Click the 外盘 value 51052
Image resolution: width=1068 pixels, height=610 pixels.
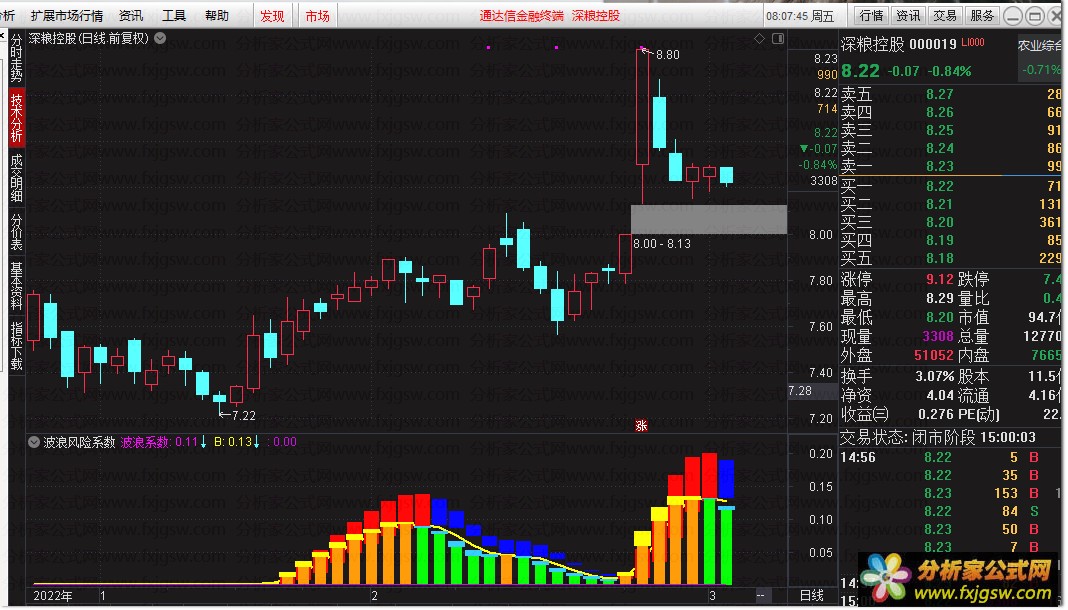pos(934,355)
